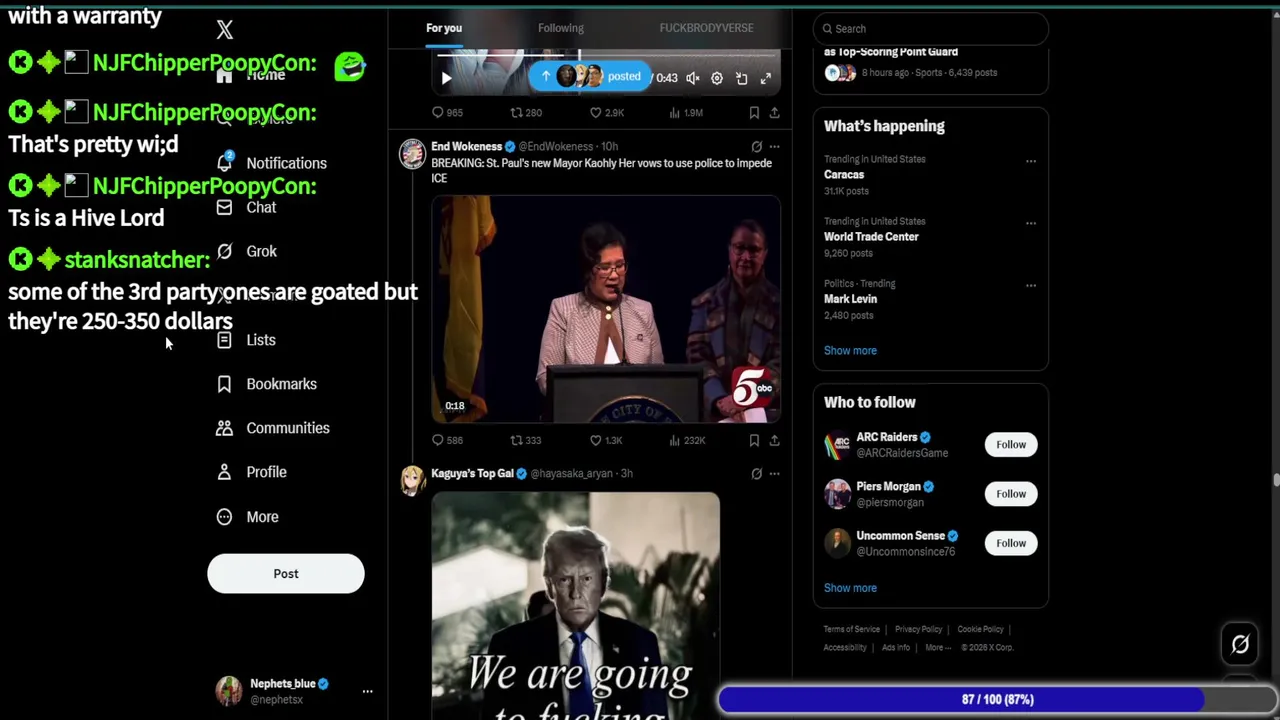This screenshot has height=720, width=1280.
Task: Click the Lists icon
Action: tap(225, 340)
